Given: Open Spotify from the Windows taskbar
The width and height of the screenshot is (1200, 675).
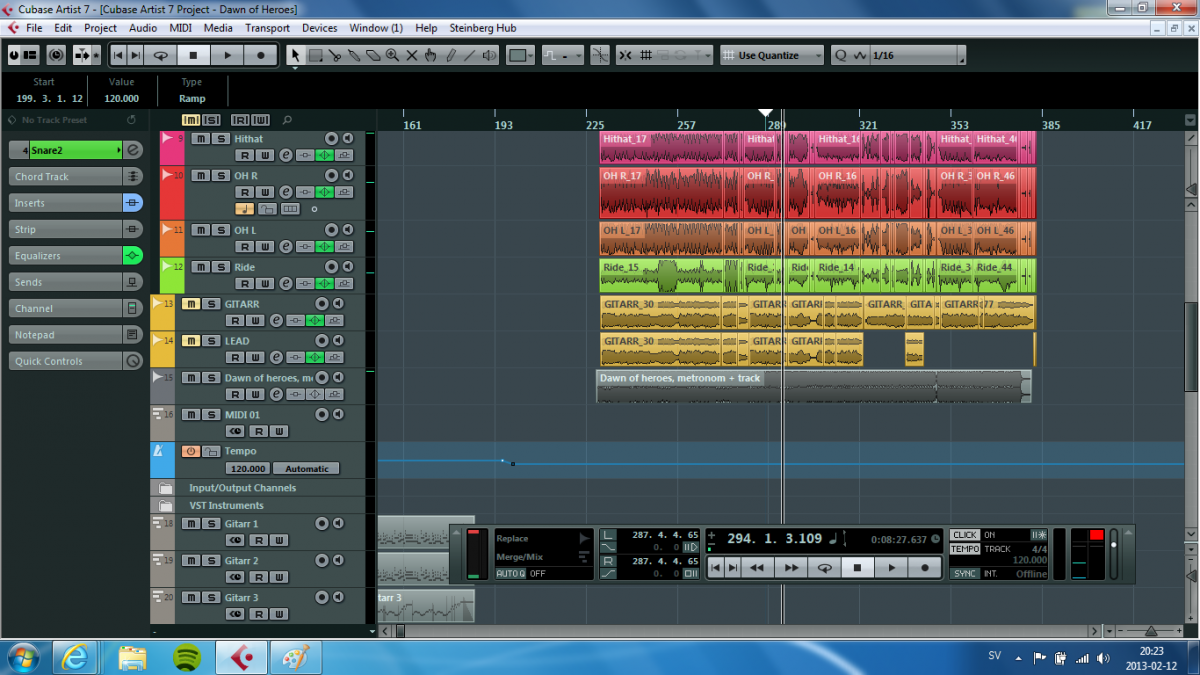Looking at the screenshot, I should click(187, 658).
